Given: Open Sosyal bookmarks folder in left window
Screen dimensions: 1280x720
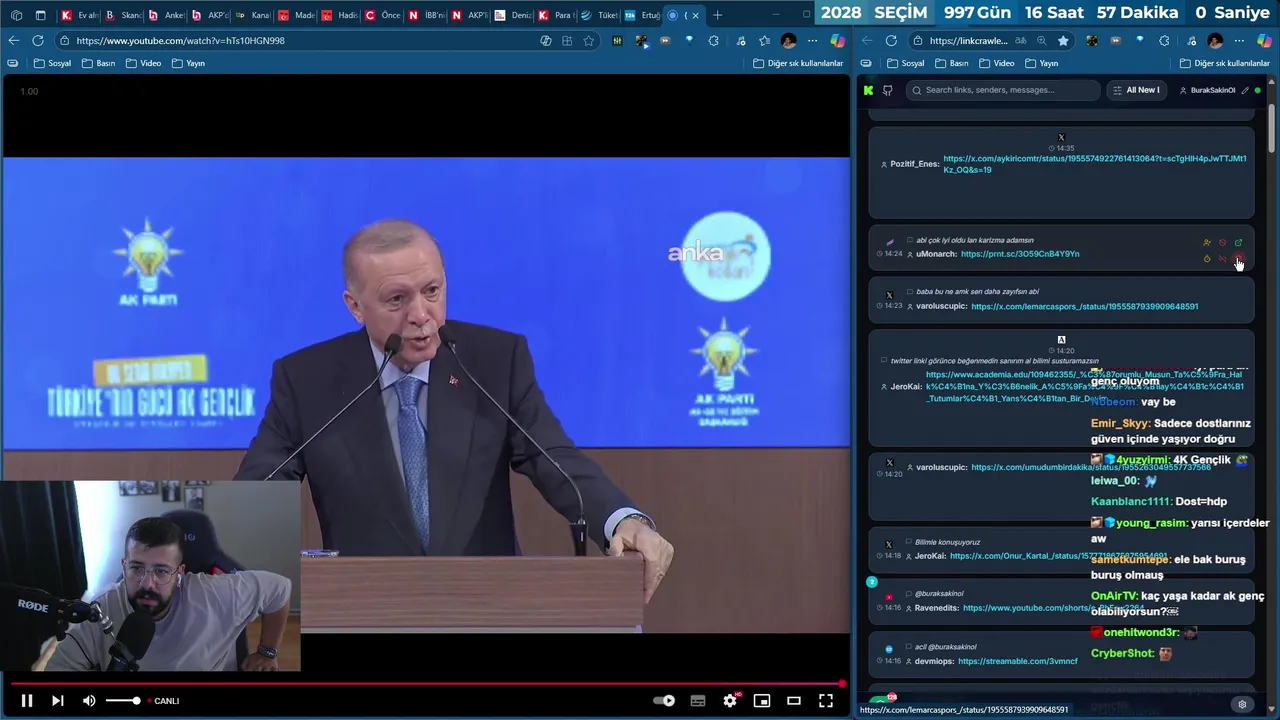Looking at the screenshot, I should tap(52, 63).
